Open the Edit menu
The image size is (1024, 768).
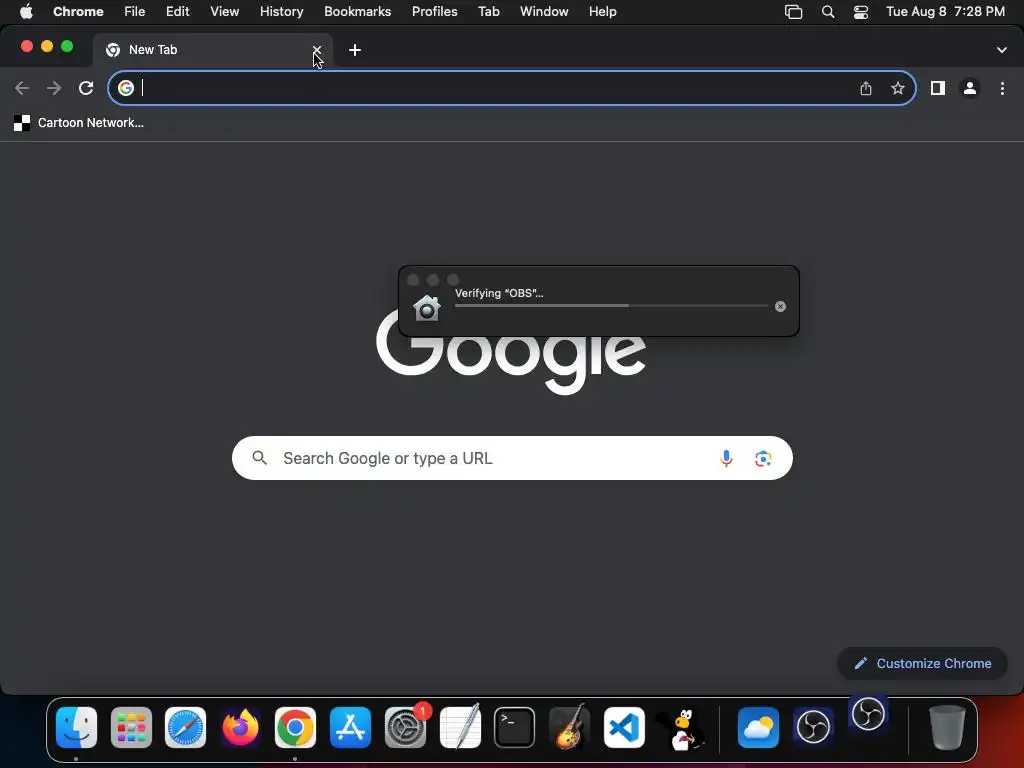(178, 12)
